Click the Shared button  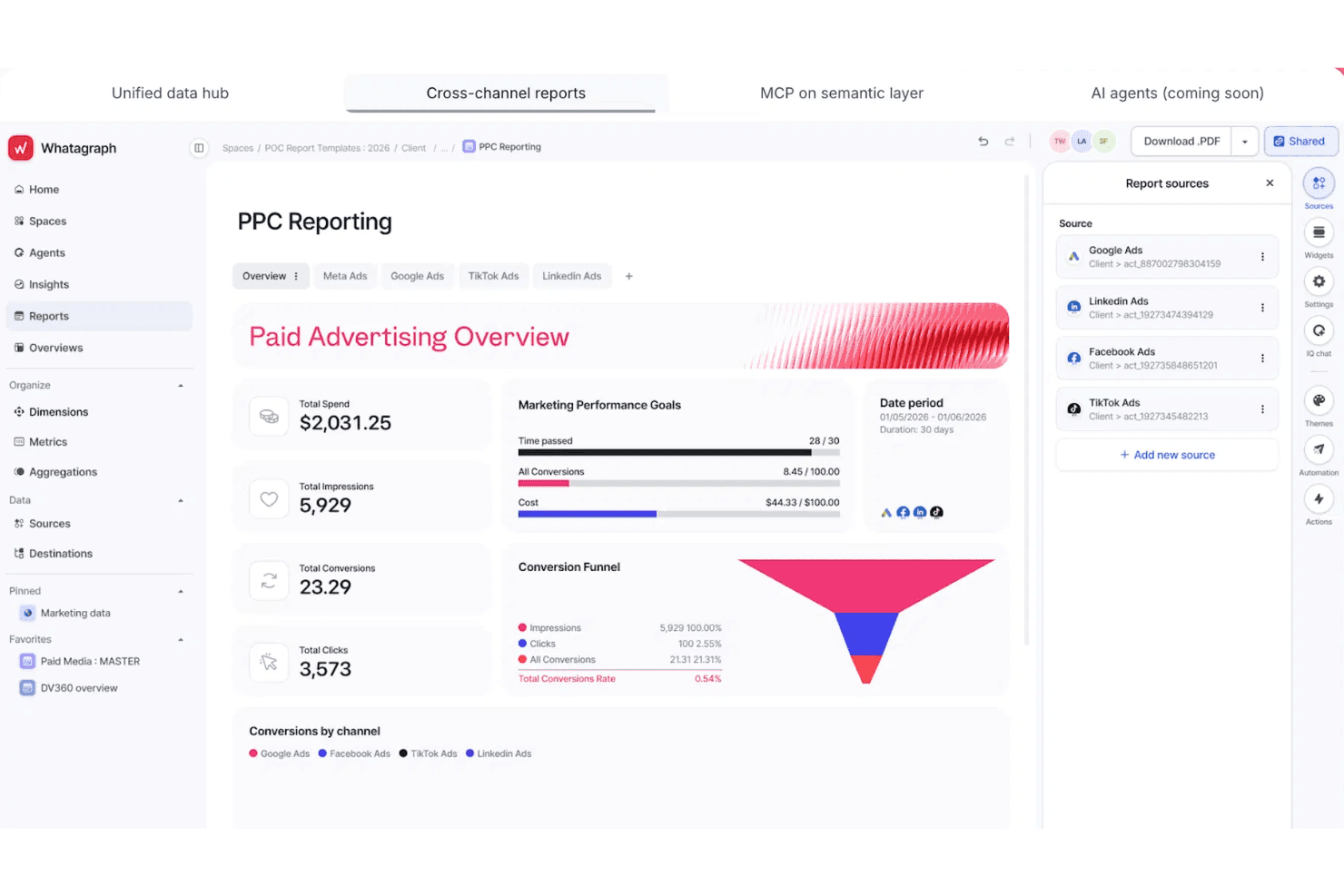[x=1300, y=142]
